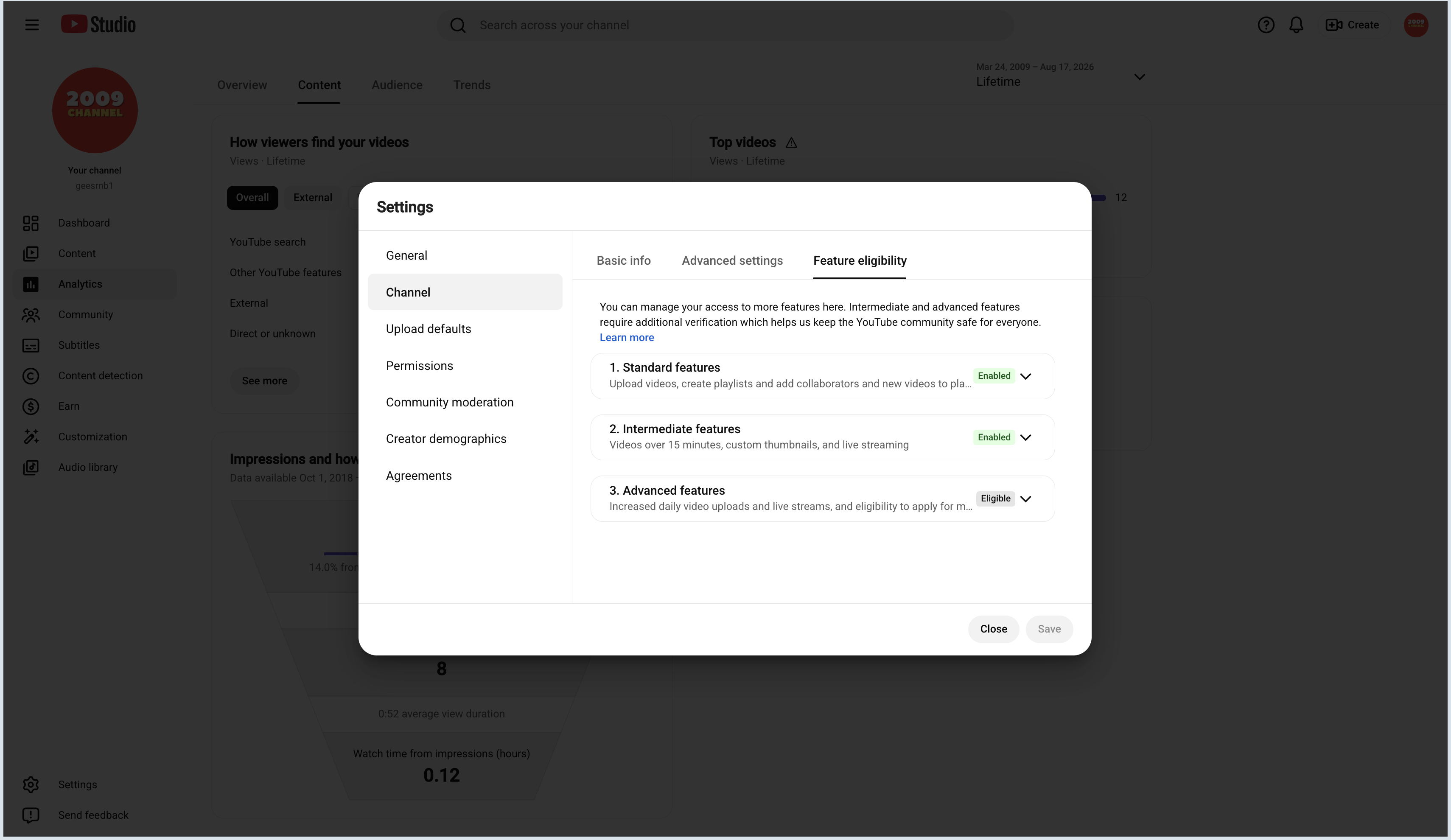Image resolution: width=1451 pixels, height=840 pixels.
Task: Click the YouTube Studio logo
Action: (x=98, y=24)
